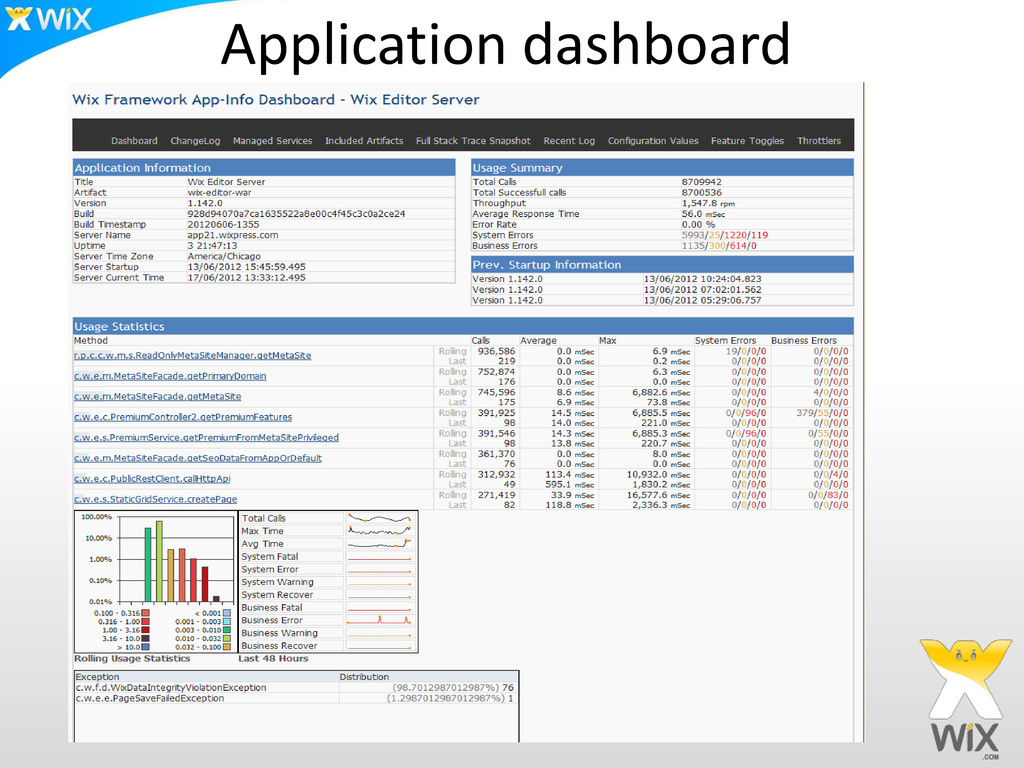The height and width of the screenshot is (768, 1024).
Task: Click artifact name wix-editor-war
Action: pos(219,193)
